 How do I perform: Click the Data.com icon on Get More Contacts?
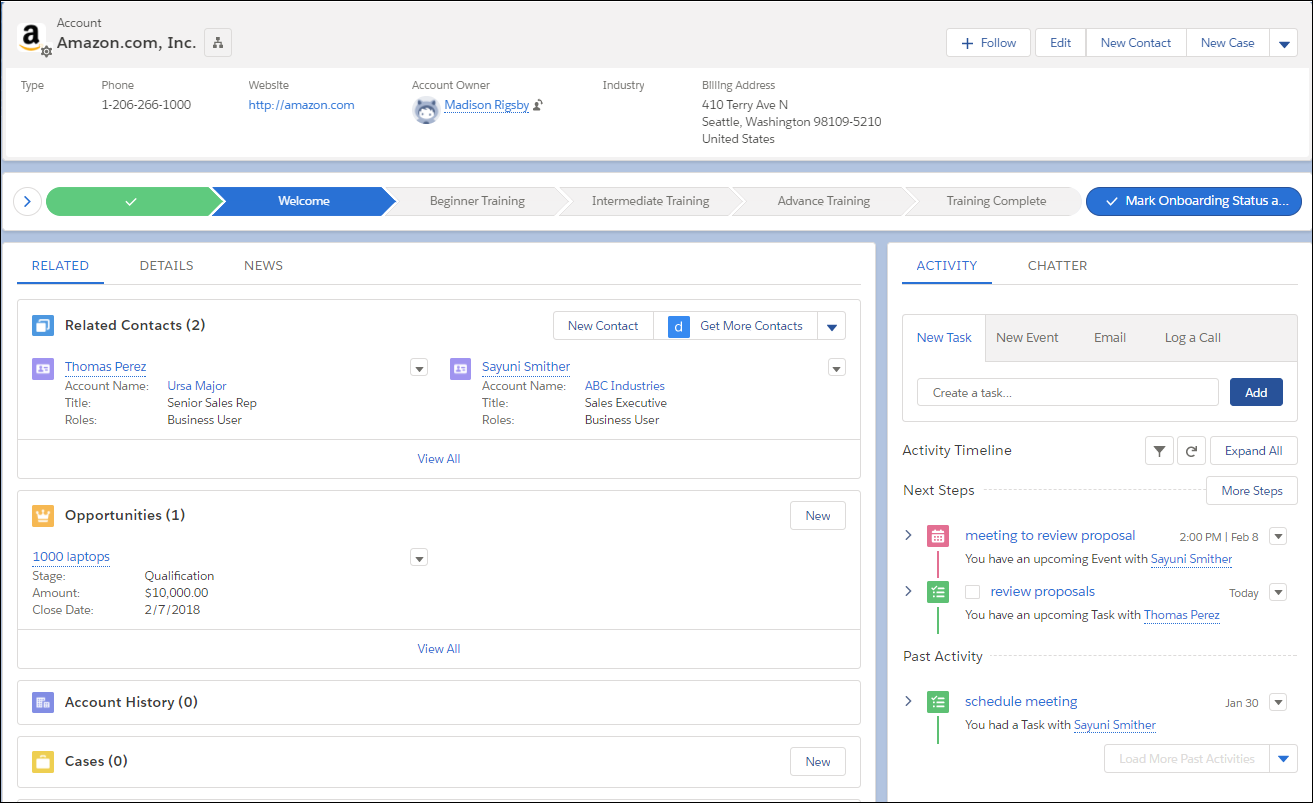[678, 326]
